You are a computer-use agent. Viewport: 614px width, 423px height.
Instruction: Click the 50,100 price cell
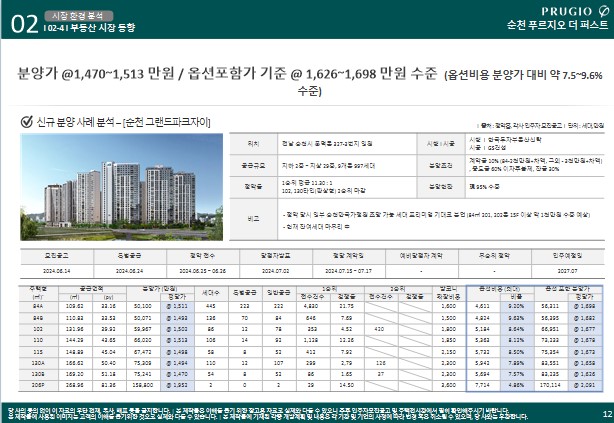tap(143, 306)
